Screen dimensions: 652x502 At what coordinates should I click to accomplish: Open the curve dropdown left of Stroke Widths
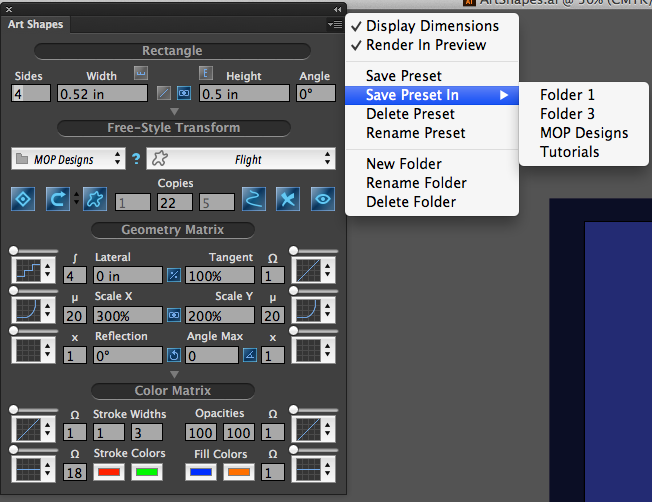click(x=33, y=429)
